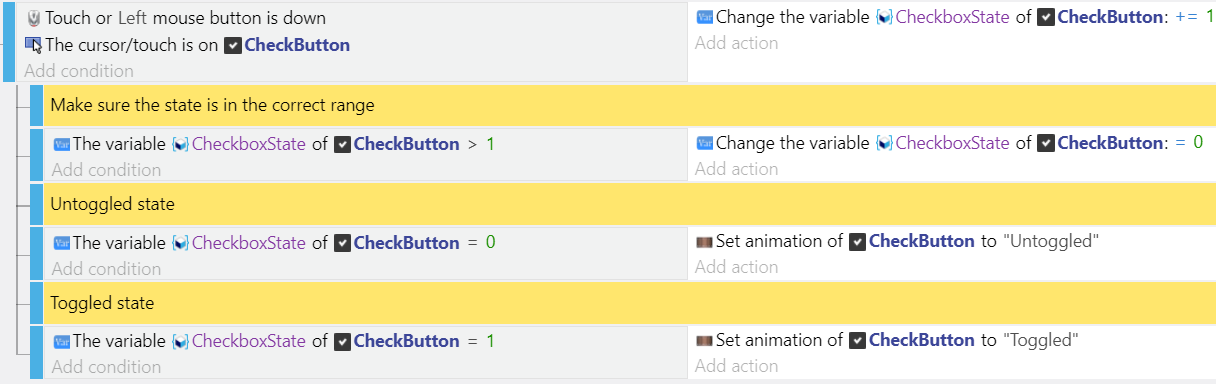Click the CheckButton object icon in cursor condition
Image resolution: width=1216 pixels, height=384 pixels.
click(x=232, y=45)
